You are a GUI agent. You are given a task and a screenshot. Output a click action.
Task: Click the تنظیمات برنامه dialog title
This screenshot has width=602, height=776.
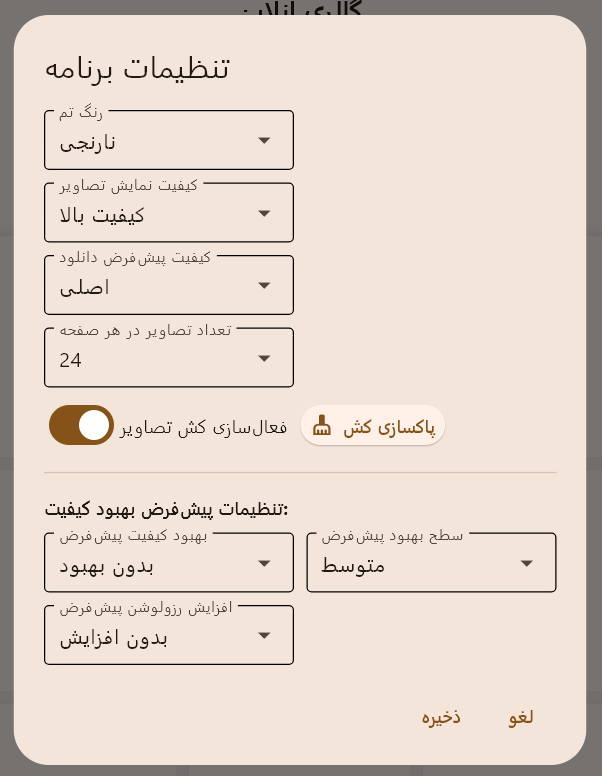point(137,69)
